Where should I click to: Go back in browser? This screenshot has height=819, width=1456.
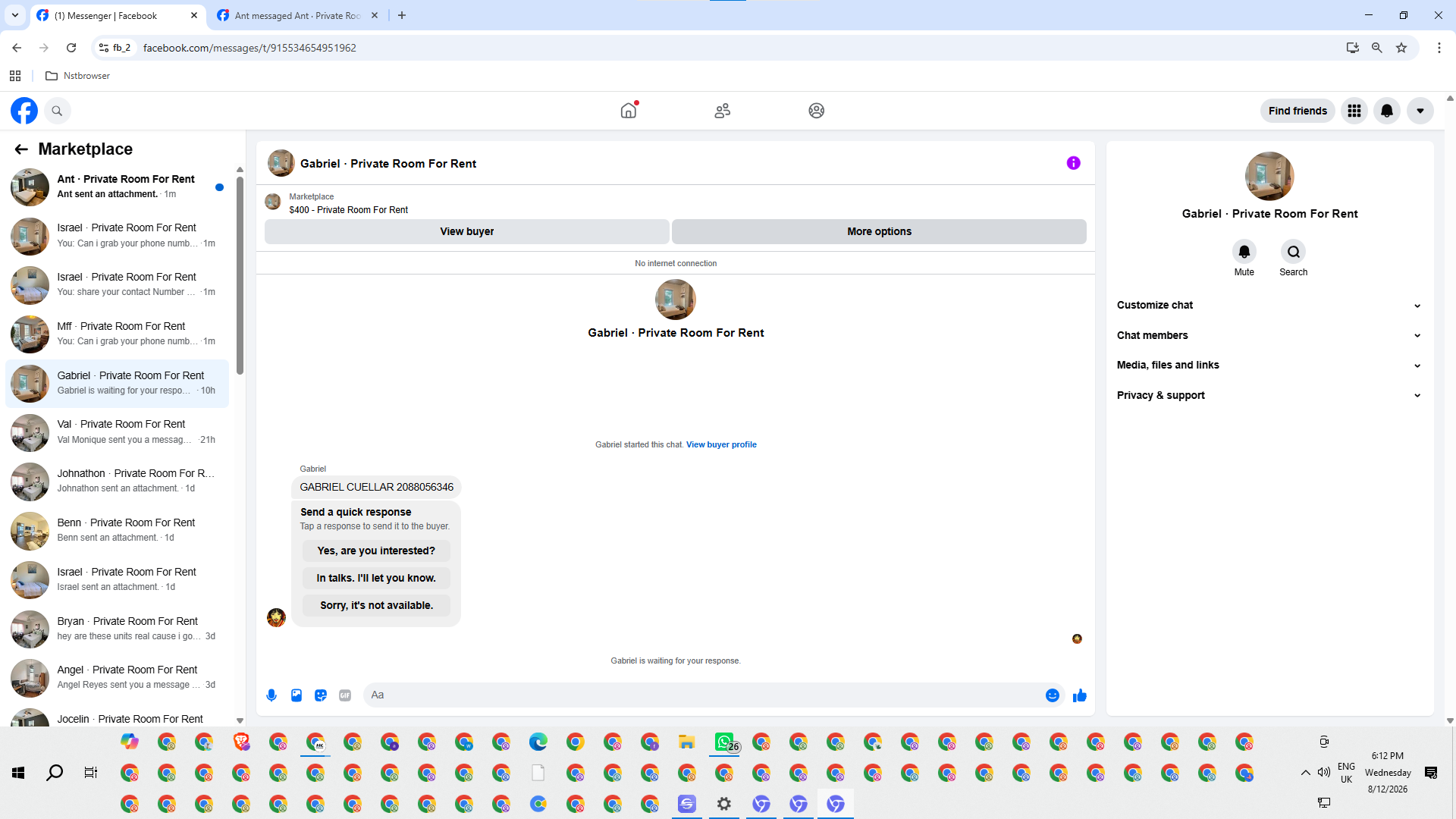(x=17, y=48)
